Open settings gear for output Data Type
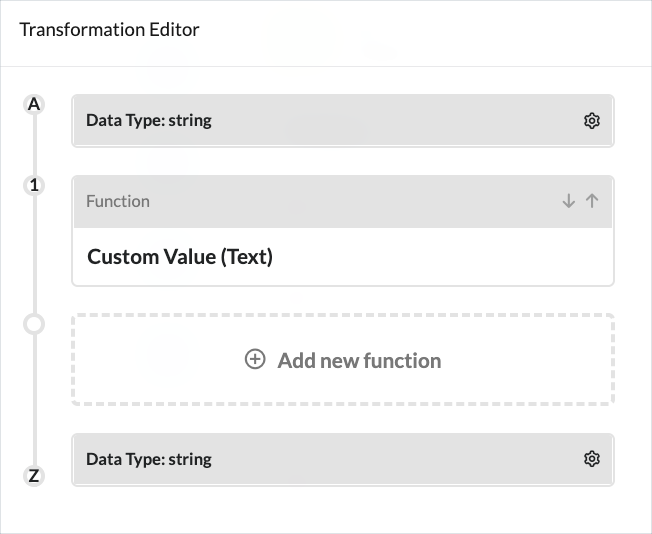 [x=591, y=459]
